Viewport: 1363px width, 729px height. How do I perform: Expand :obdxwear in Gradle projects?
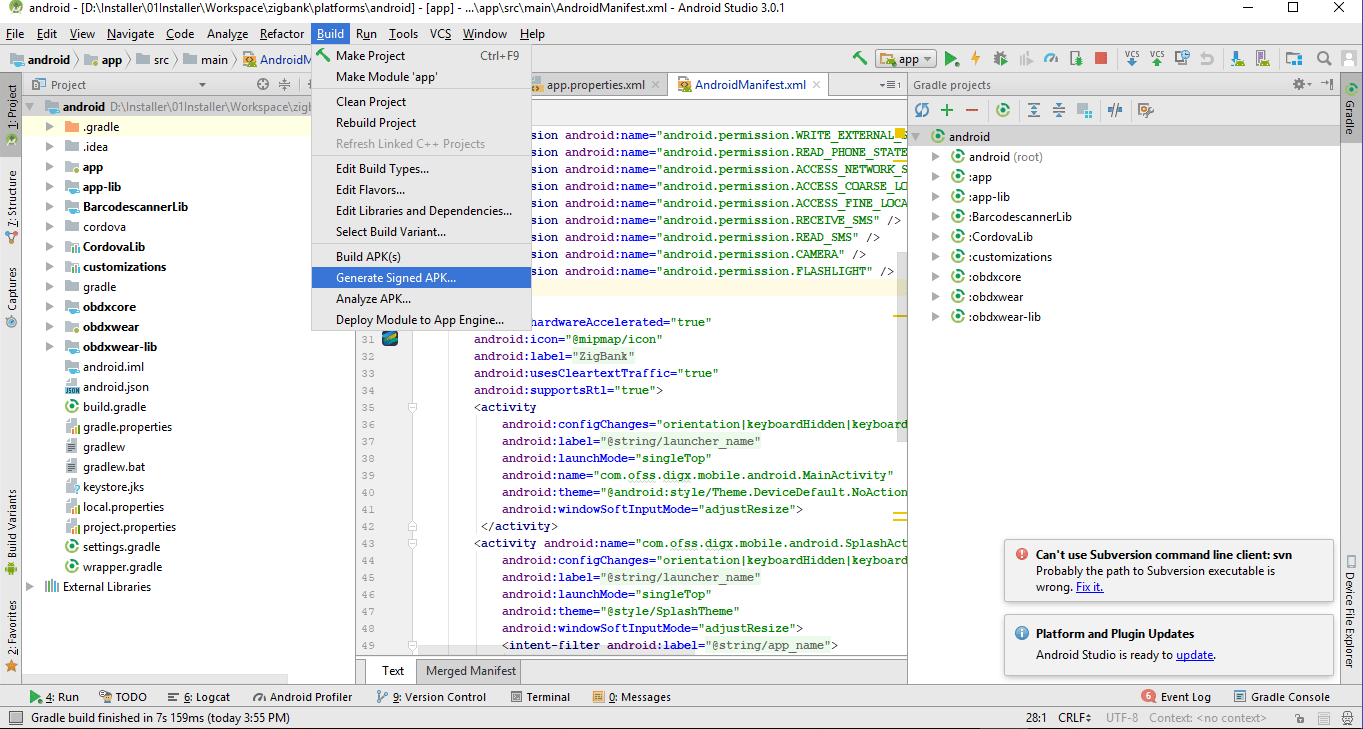click(936, 297)
